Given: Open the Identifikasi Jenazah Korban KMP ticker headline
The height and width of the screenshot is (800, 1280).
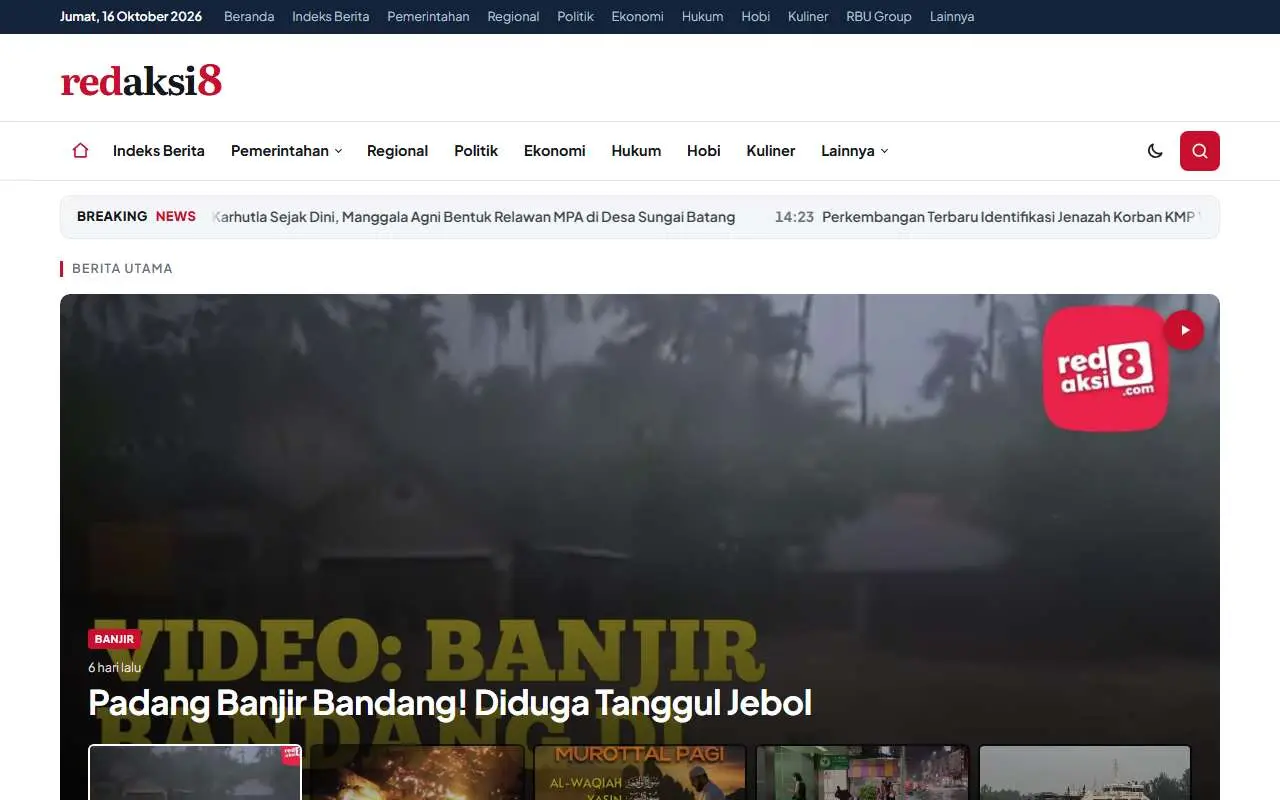Looking at the screenshot, I should (1008, 217).
